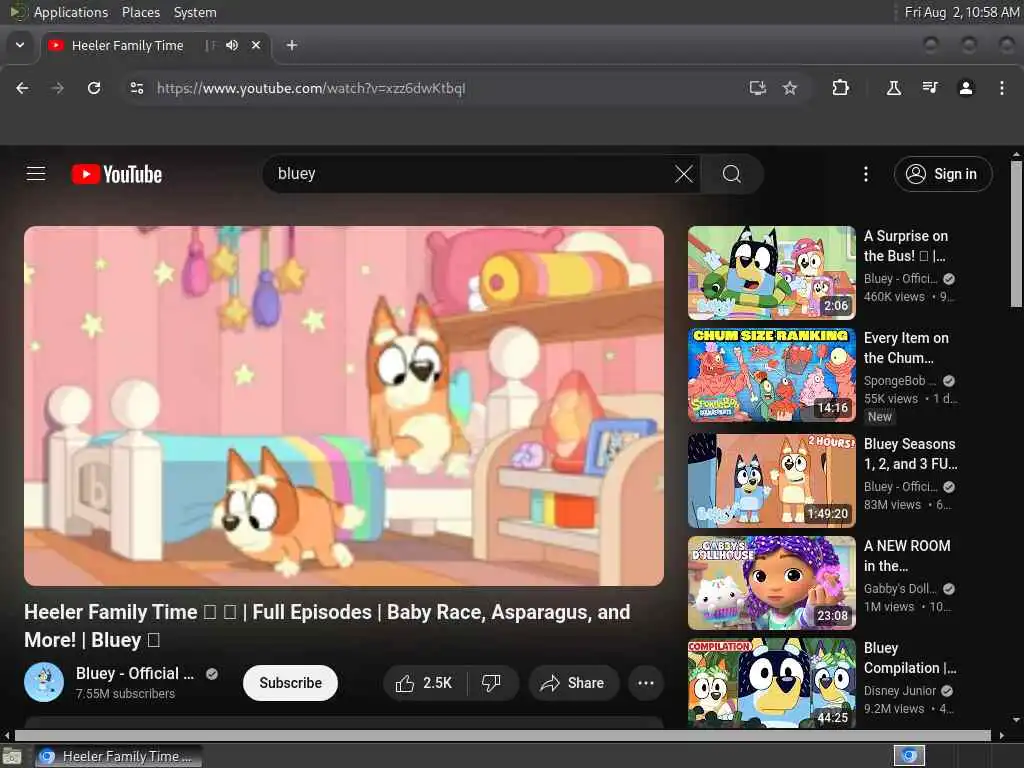Image resolution: width=1024 pixels, height=768 pixels.
Task: Reload the YouTube page
Action: (x=94, y=88)
